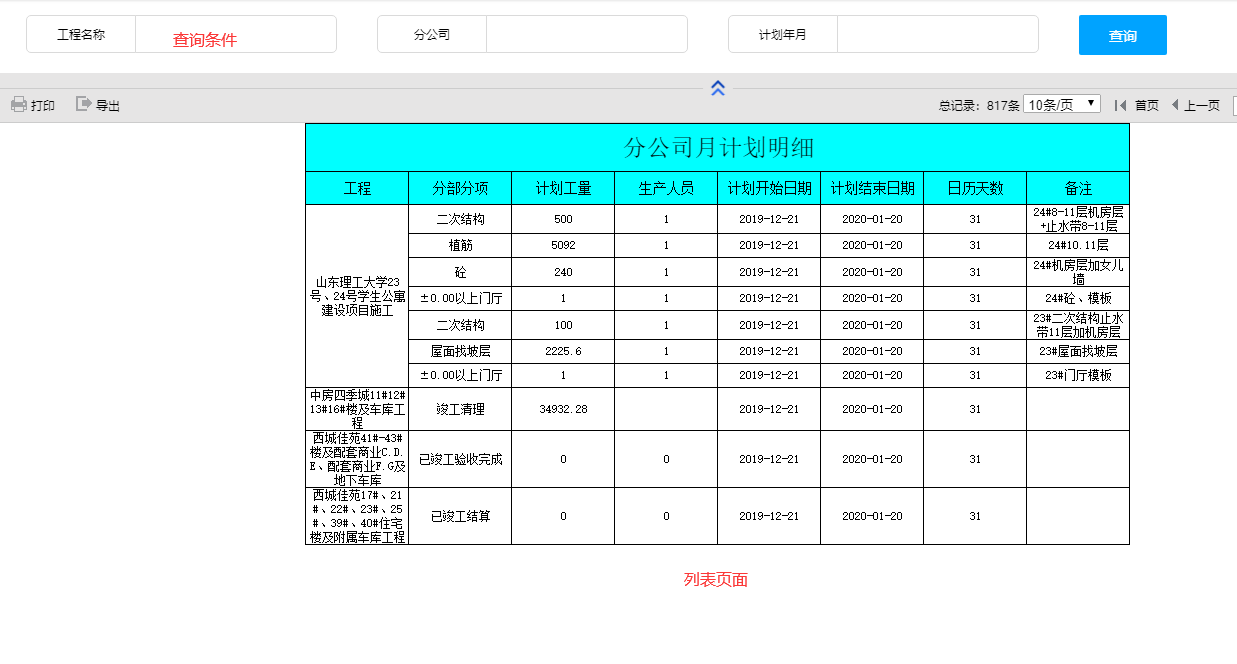
Task: Click start date 2019-12-21 in 植筋 row
Action: coord(769,245)
